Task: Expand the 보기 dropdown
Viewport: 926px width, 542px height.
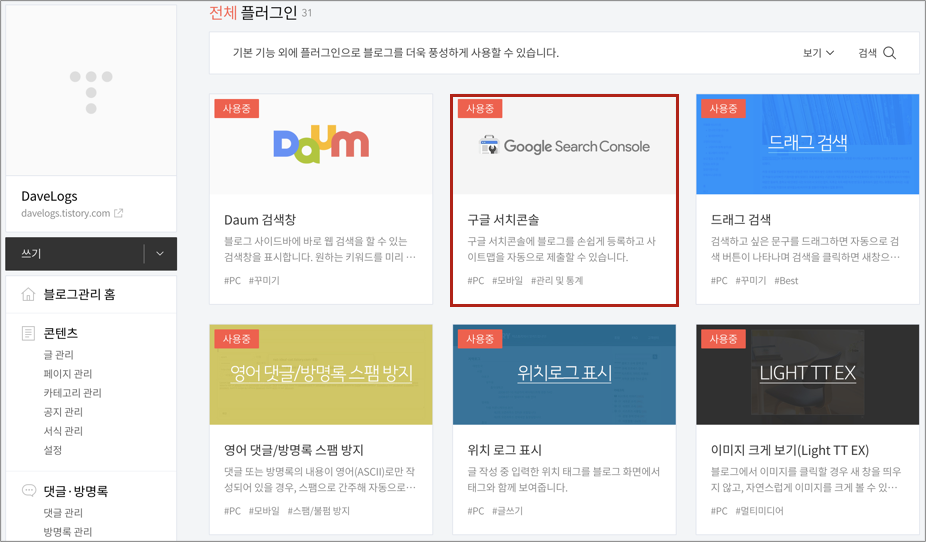Action: click(819, 53)
